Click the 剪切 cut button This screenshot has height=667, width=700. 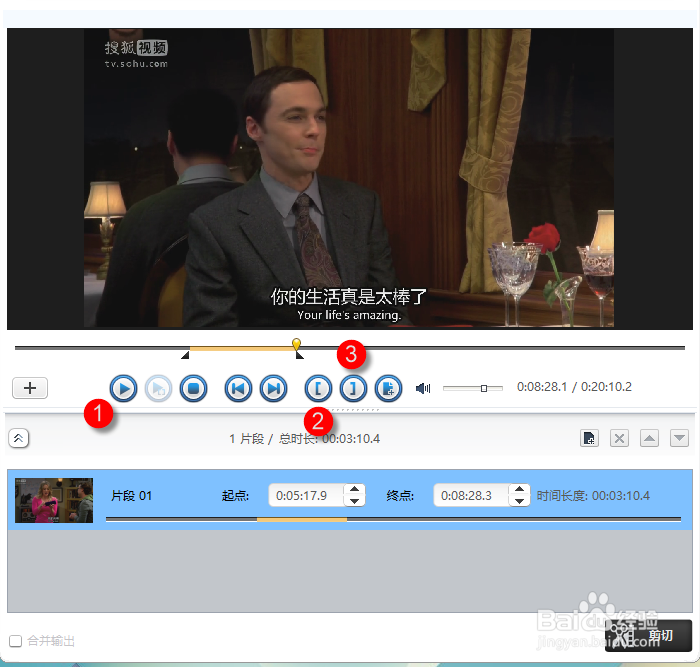648,635
